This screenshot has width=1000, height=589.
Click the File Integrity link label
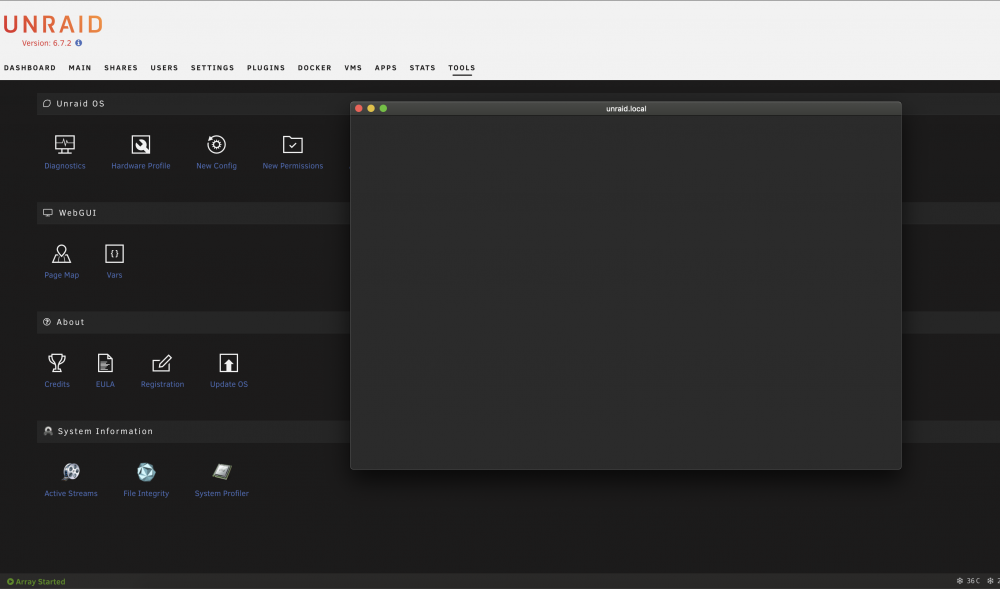(146, 493)
